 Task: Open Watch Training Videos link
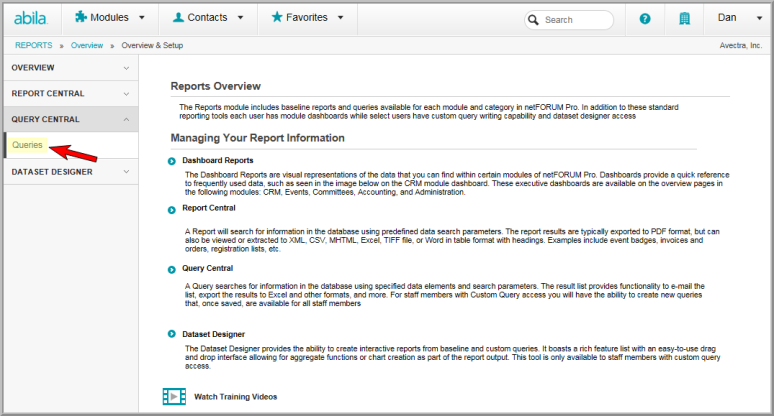point(235,397)
